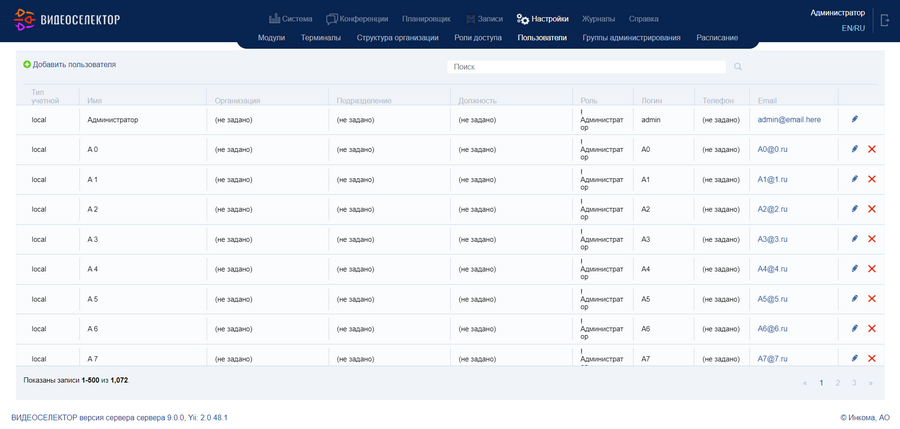Go to page 3 of users
The width and height of the screenshot is (900, 429).
854,382
